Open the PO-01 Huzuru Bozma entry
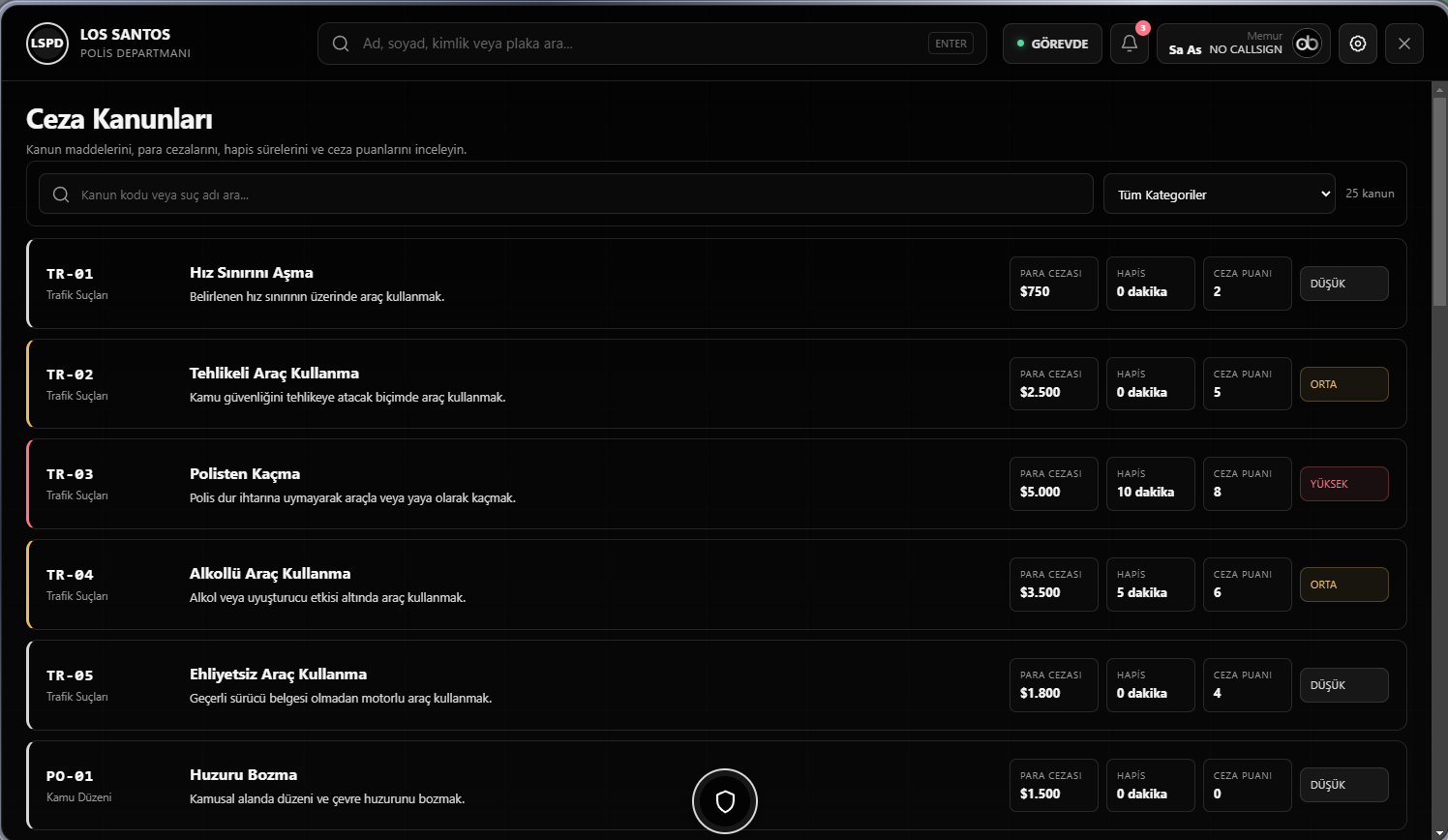Screen dimensions: 1448x840 [x=716, y=785]
